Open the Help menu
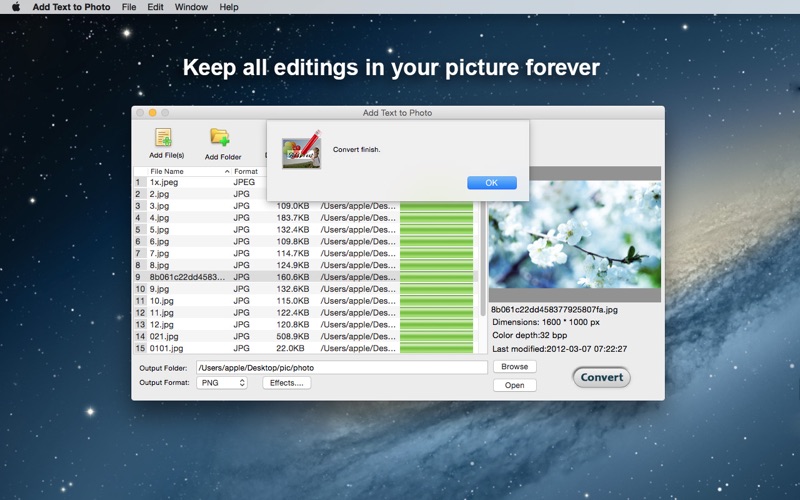The height and width of the screenshot is (500, 800). click(229, 7)
